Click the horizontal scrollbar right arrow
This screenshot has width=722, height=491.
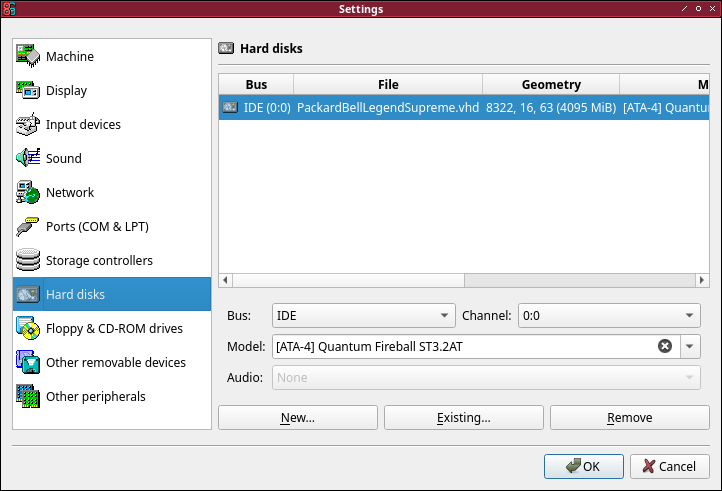[702, 280]
